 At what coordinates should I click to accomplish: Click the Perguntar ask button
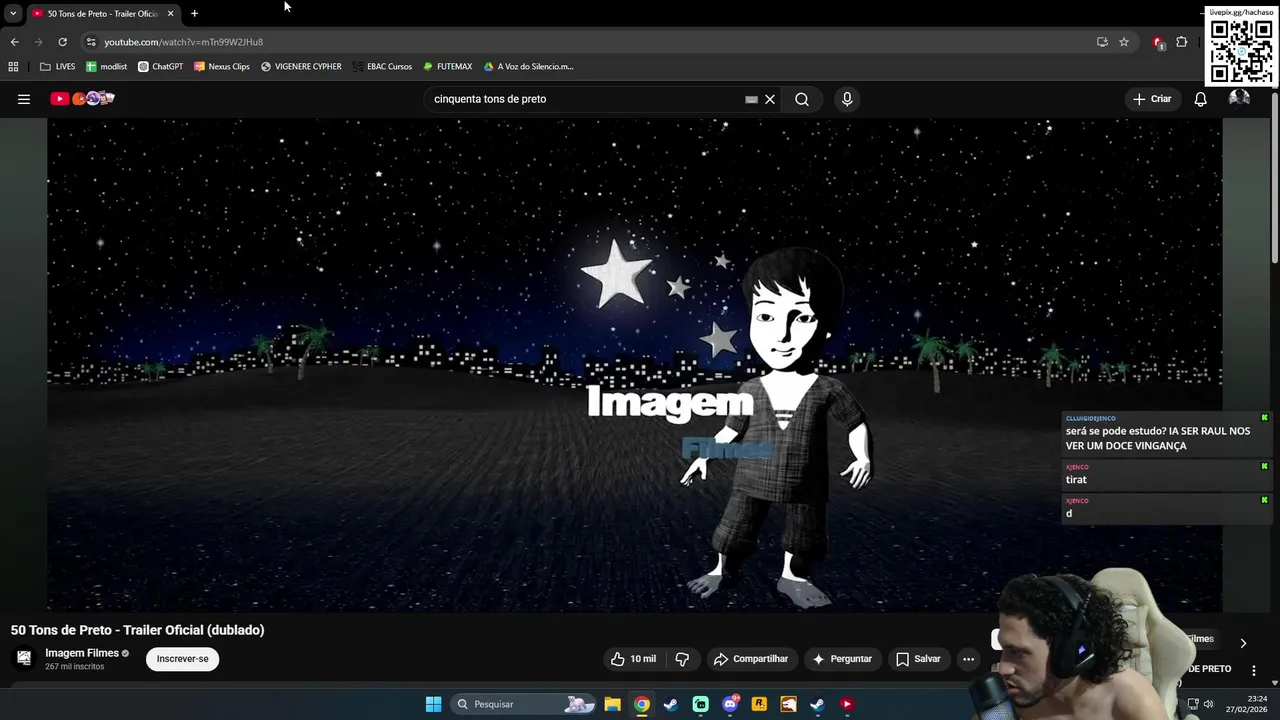click(842, 659)
